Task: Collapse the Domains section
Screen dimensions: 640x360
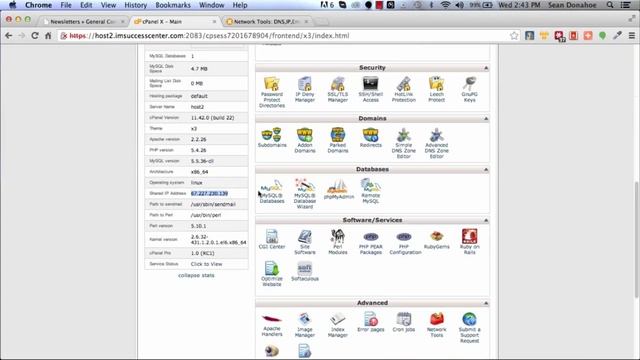Action: tap(486, 118)
